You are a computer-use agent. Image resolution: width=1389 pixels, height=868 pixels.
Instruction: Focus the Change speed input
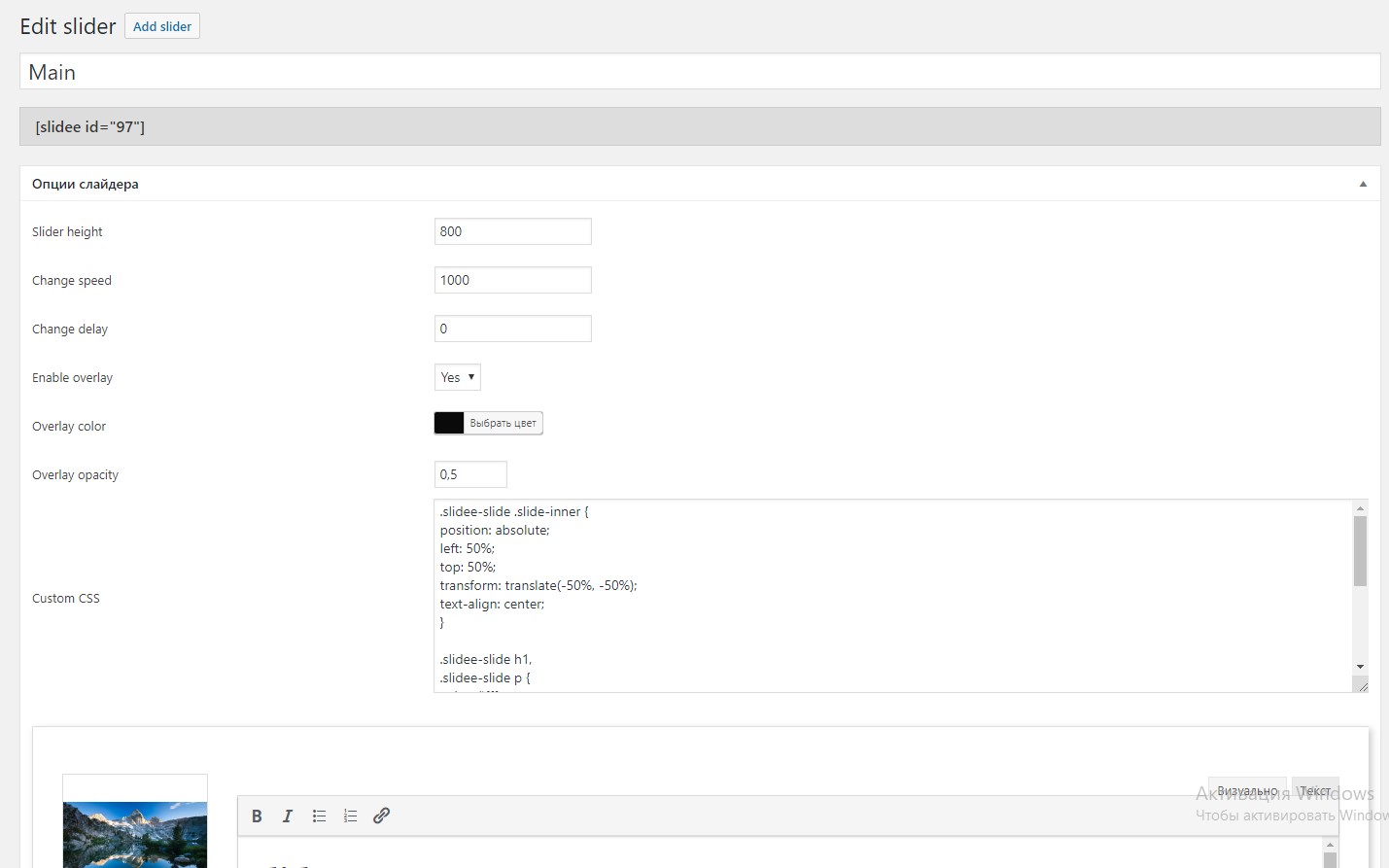[x=512, y=280]
